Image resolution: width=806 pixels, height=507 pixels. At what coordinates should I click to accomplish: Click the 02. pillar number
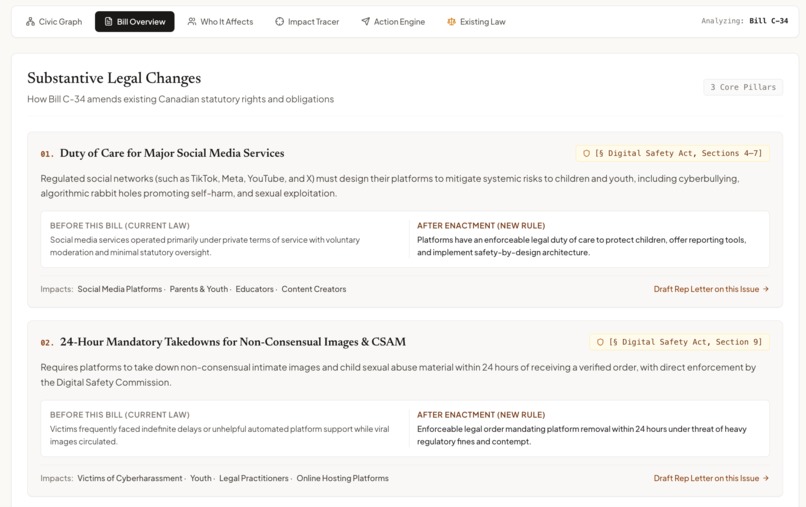pos(47,342)
